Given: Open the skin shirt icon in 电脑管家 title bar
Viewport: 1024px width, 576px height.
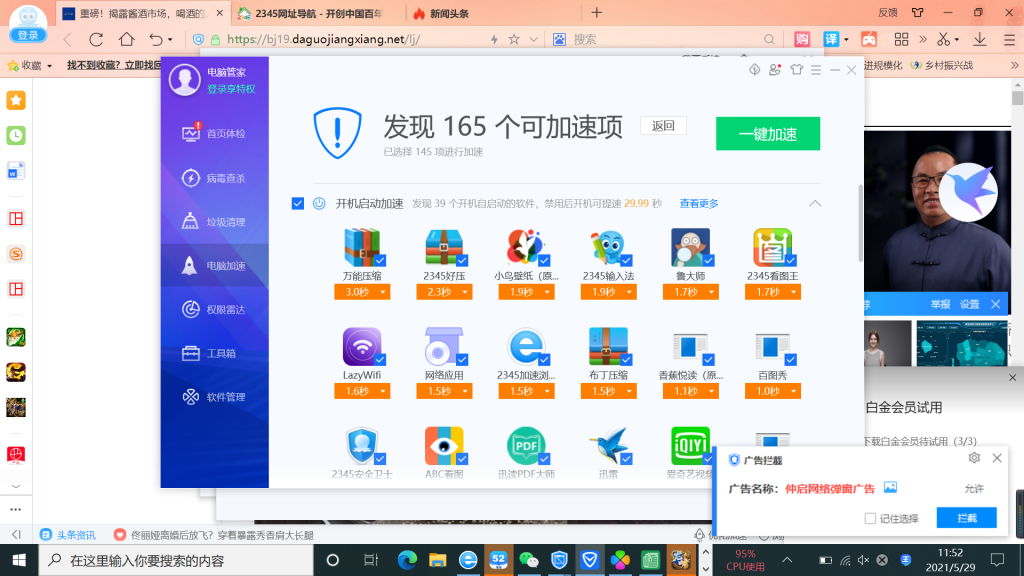Looking at the screenshot, I should click(x=796, y=69).
